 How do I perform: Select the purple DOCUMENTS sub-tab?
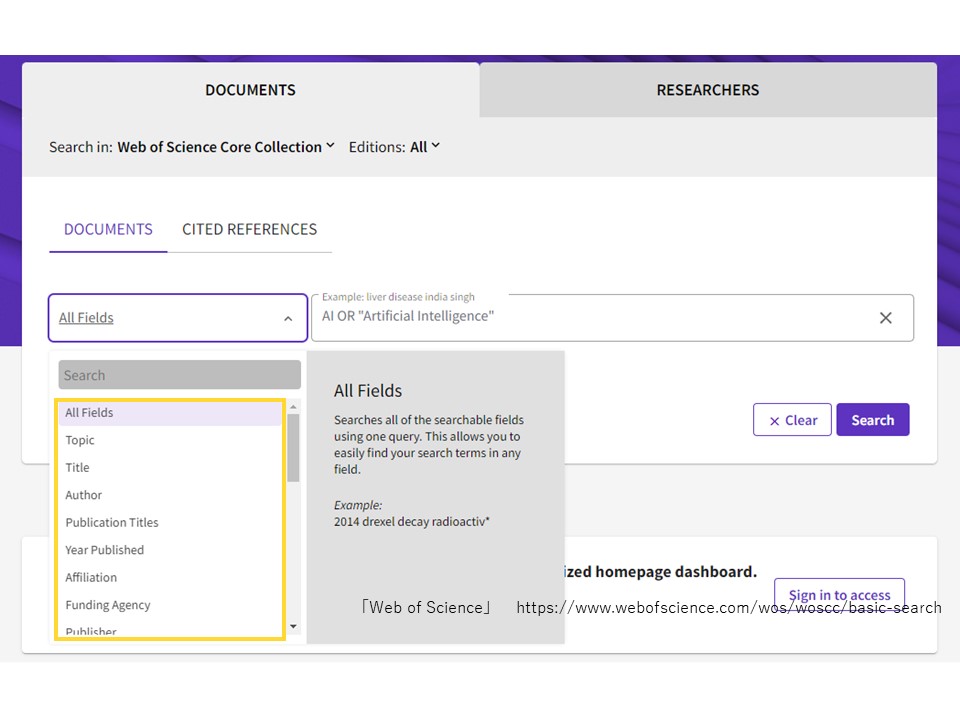(108, 230)
